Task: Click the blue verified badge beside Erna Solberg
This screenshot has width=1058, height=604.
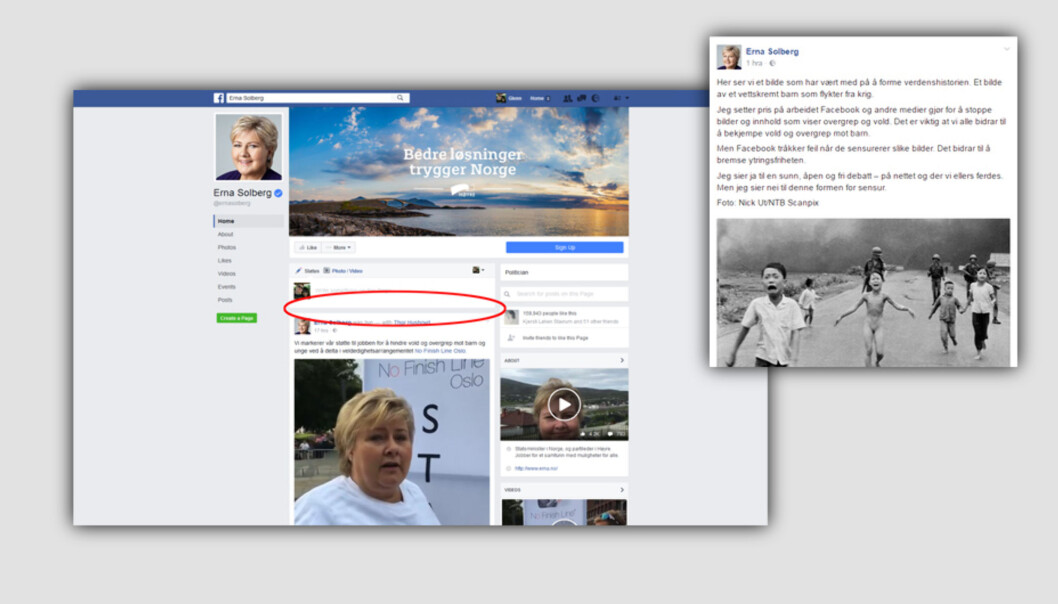Action: coord(278,193)
